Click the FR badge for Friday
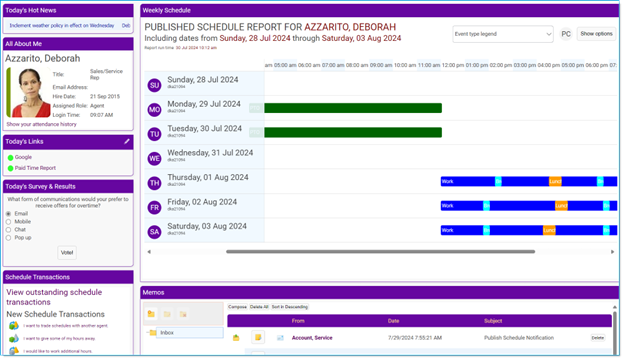 [154, 208]
